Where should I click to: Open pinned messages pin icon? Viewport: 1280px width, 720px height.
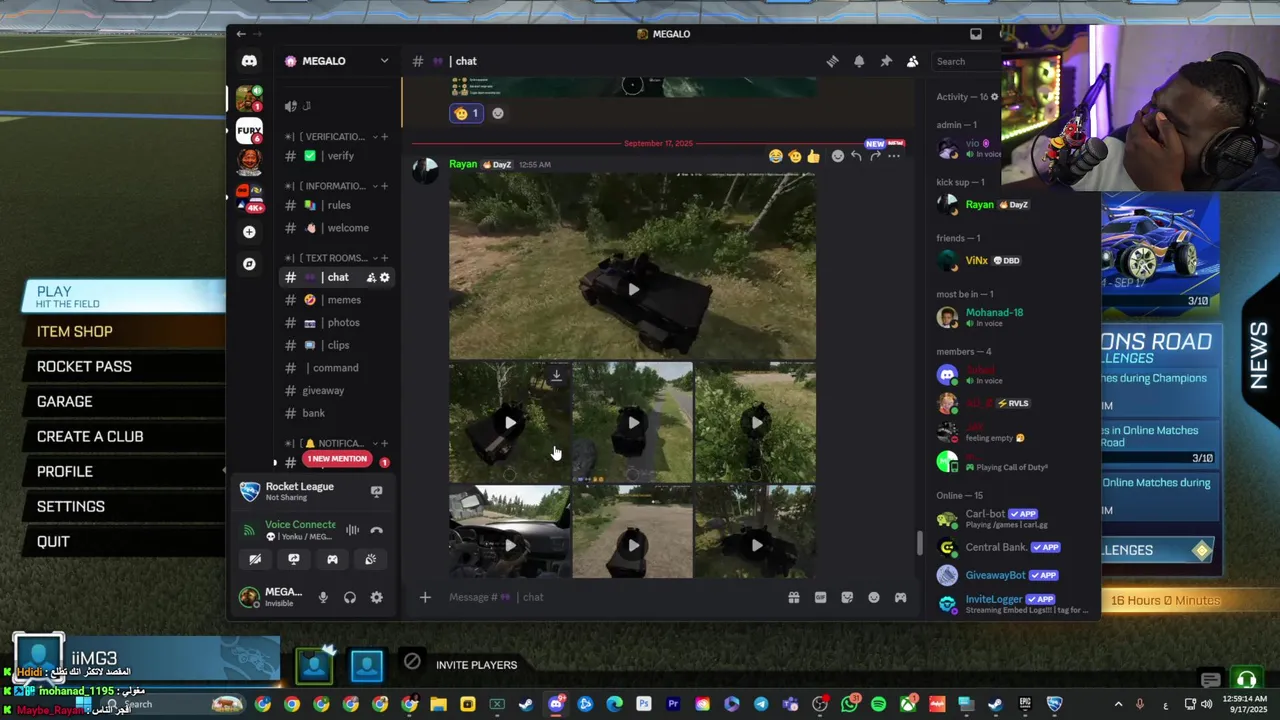[x=886, y=61]
